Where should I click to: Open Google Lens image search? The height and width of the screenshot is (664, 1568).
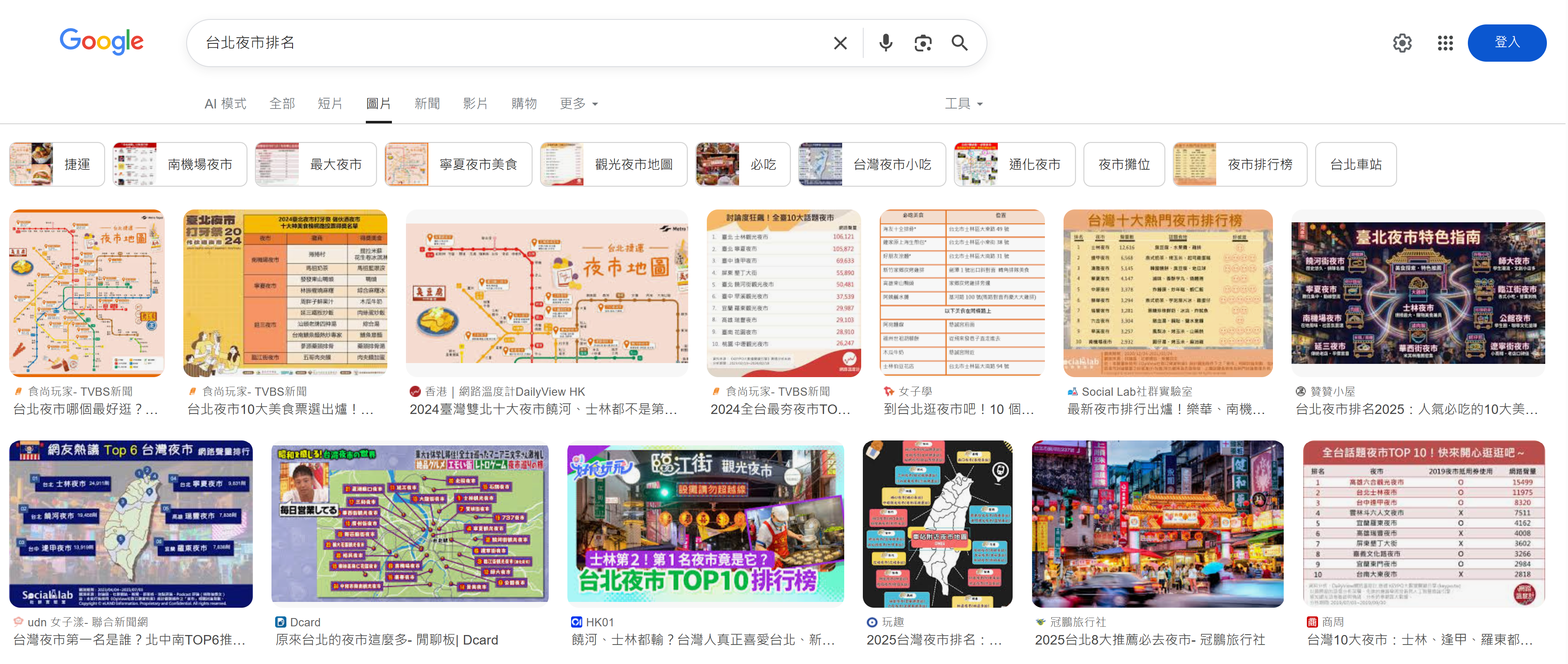(x=923, y=43)
